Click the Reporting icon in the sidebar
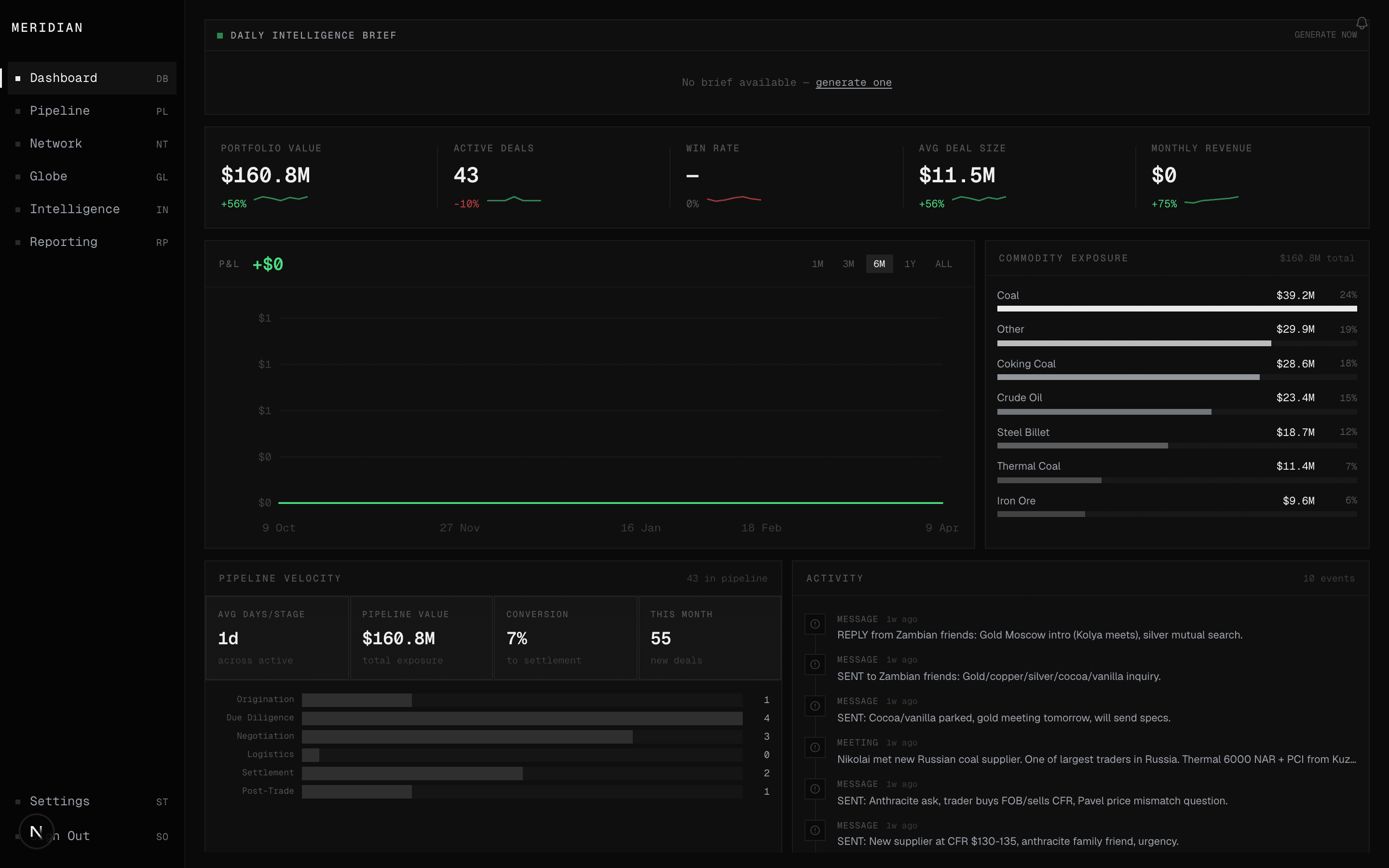 18,242
